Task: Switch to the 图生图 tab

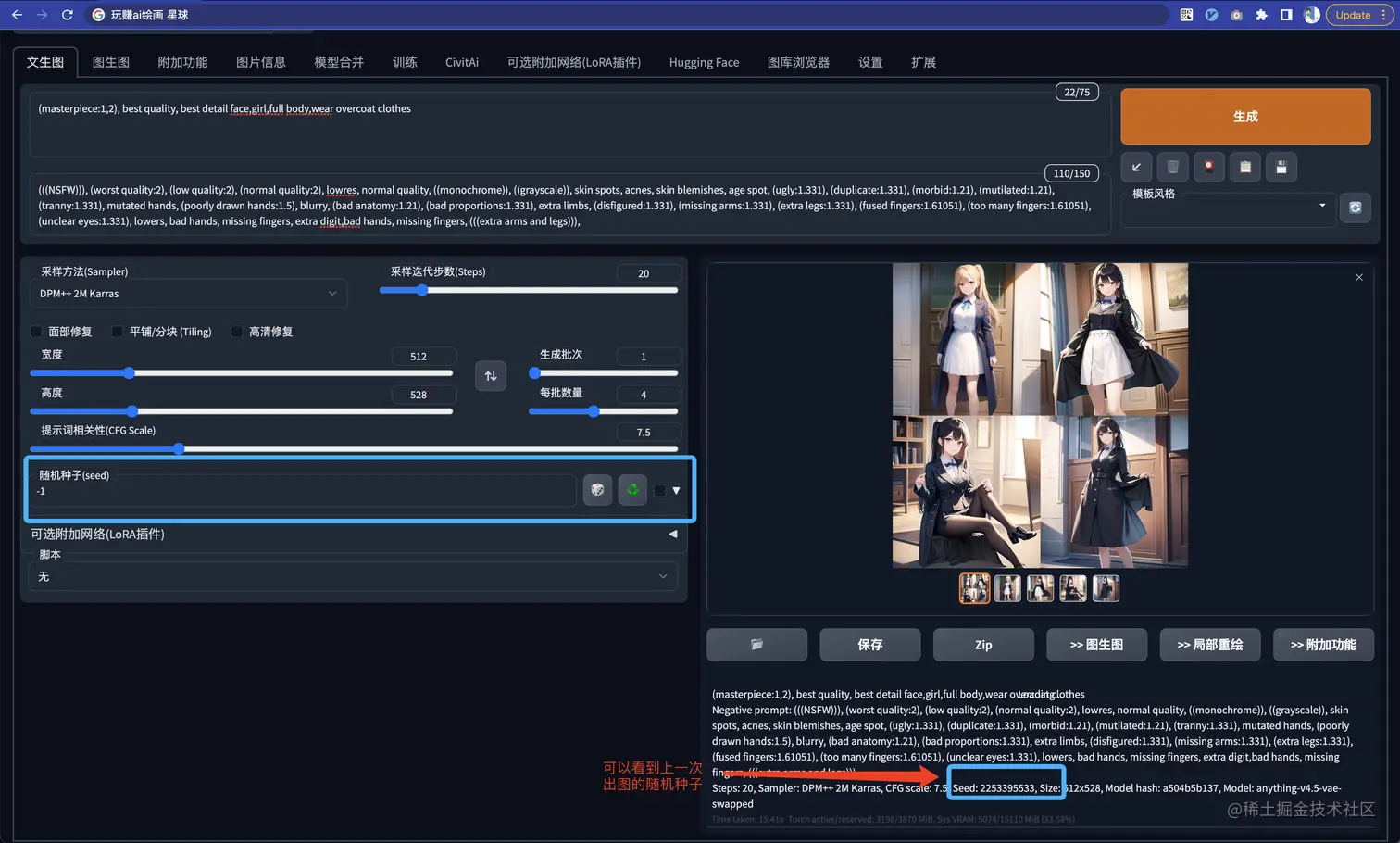Action: pos(111,62)
